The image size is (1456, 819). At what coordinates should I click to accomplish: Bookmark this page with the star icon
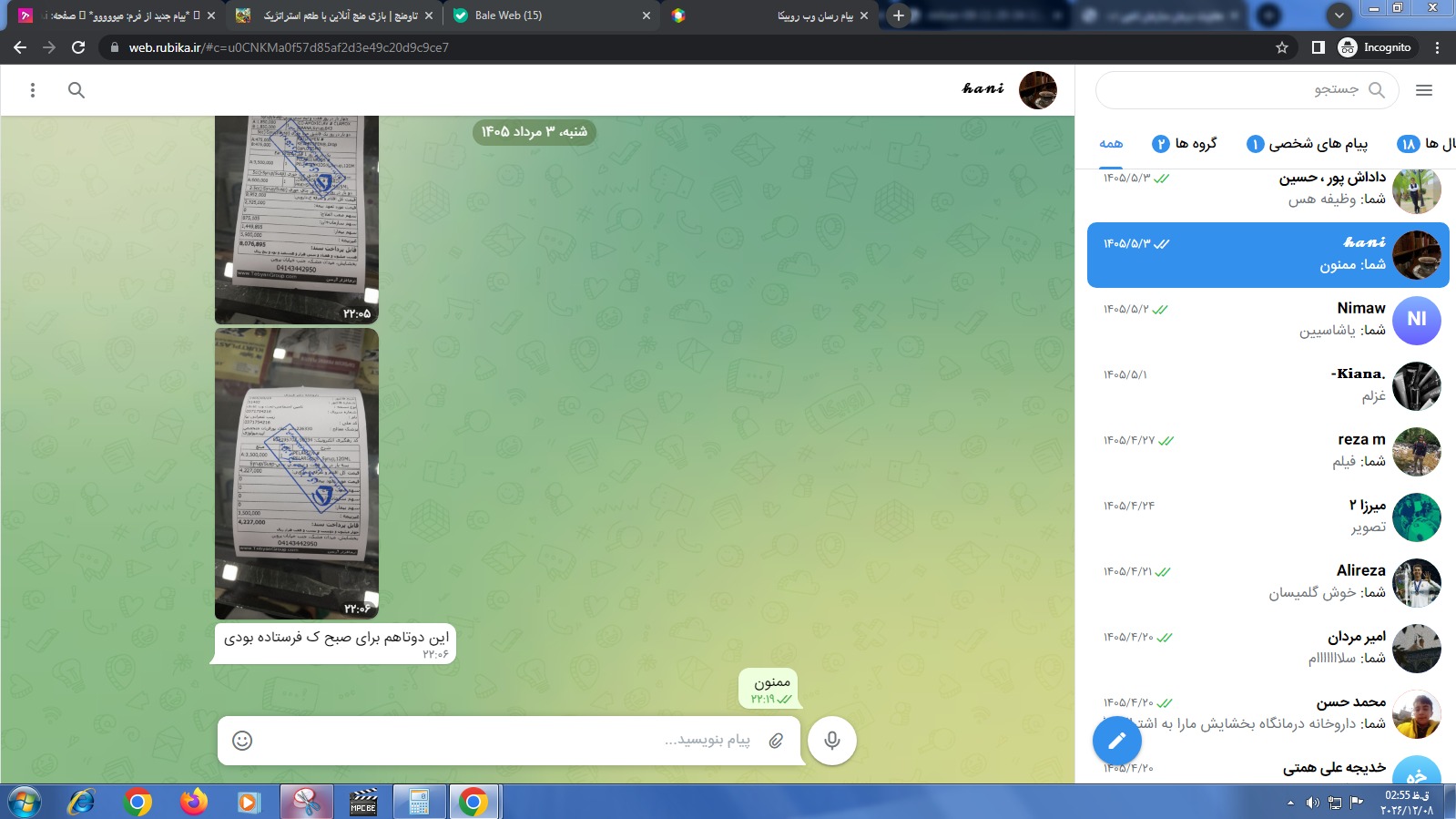(x=1282, y=47)
